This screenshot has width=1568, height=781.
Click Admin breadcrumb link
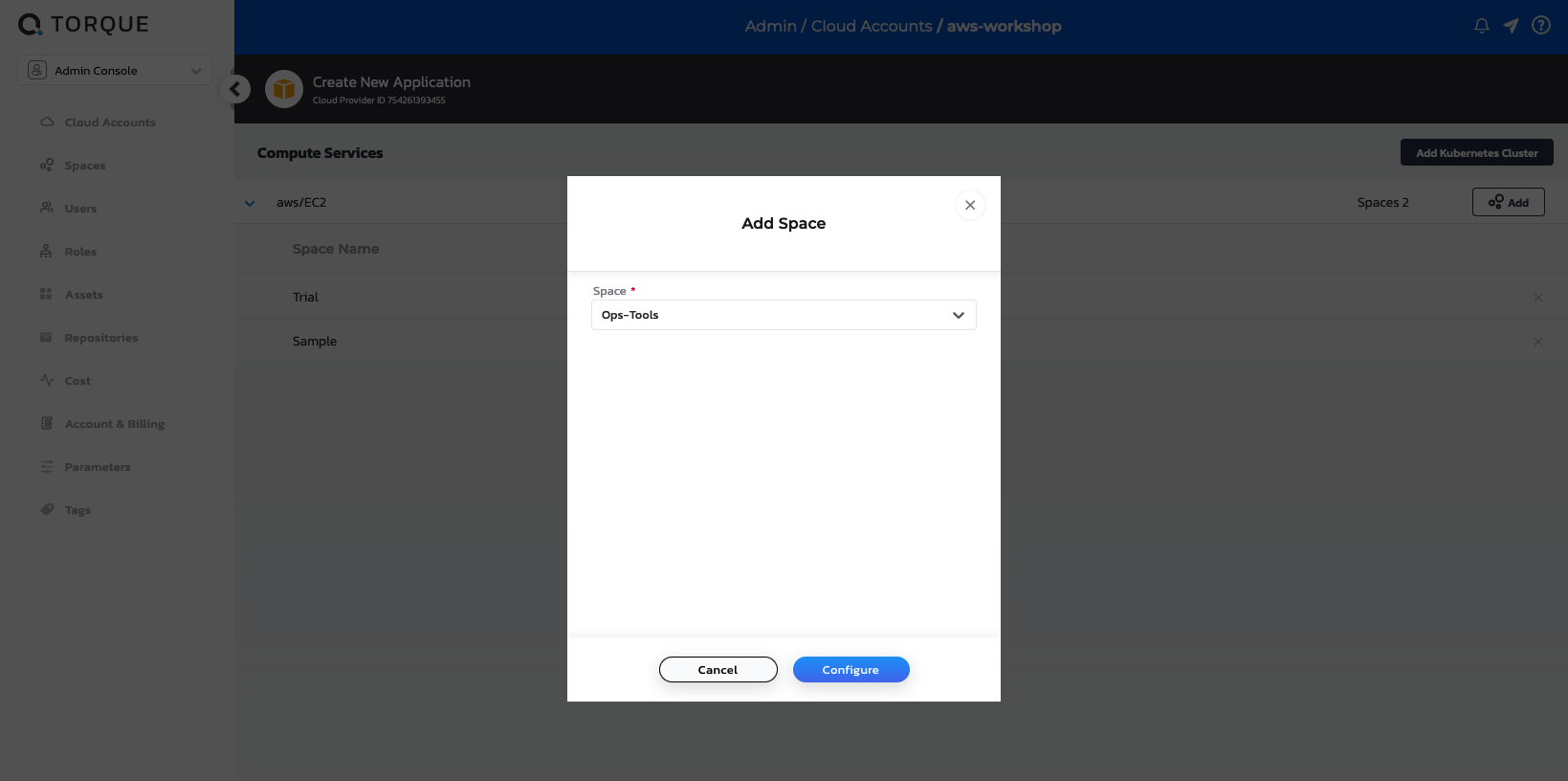[x=771, y=26]
